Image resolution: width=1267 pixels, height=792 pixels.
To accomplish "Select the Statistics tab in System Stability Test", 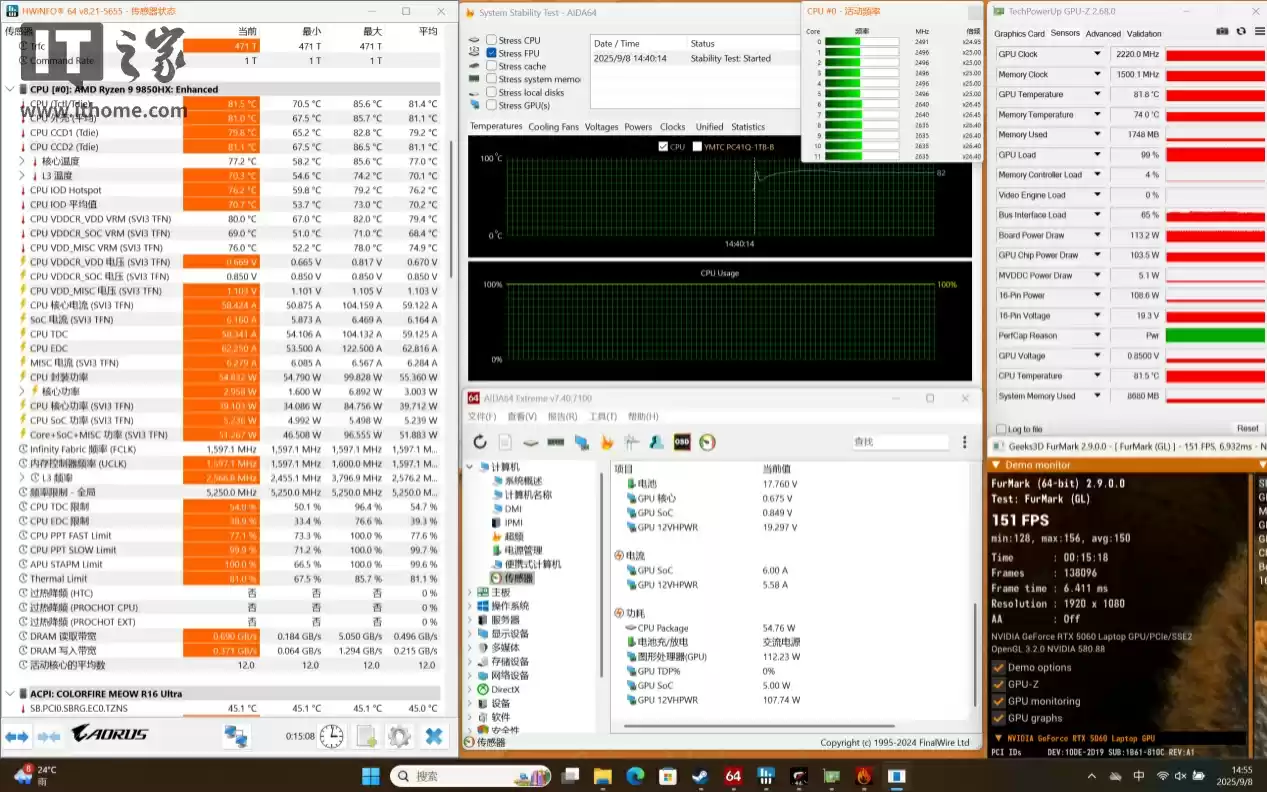I will [751, 126].
